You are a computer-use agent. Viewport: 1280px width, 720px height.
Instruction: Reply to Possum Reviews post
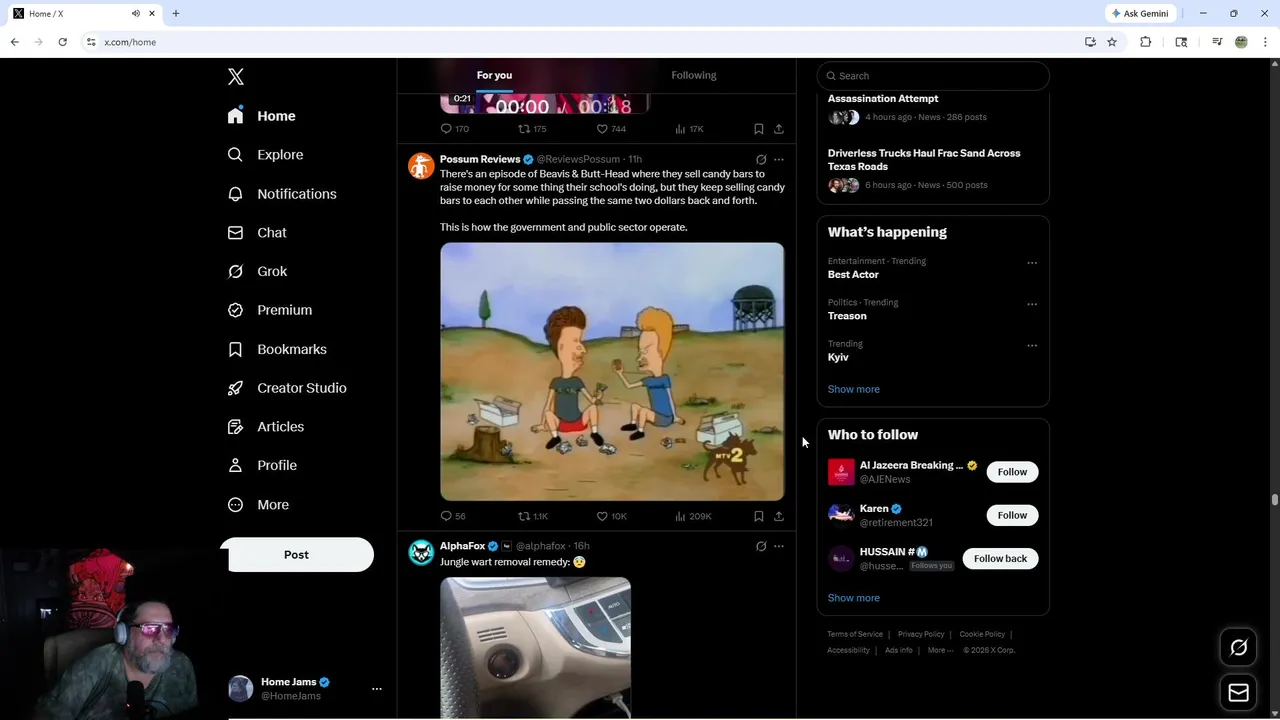pyautogui.click(x=453, y=516)
